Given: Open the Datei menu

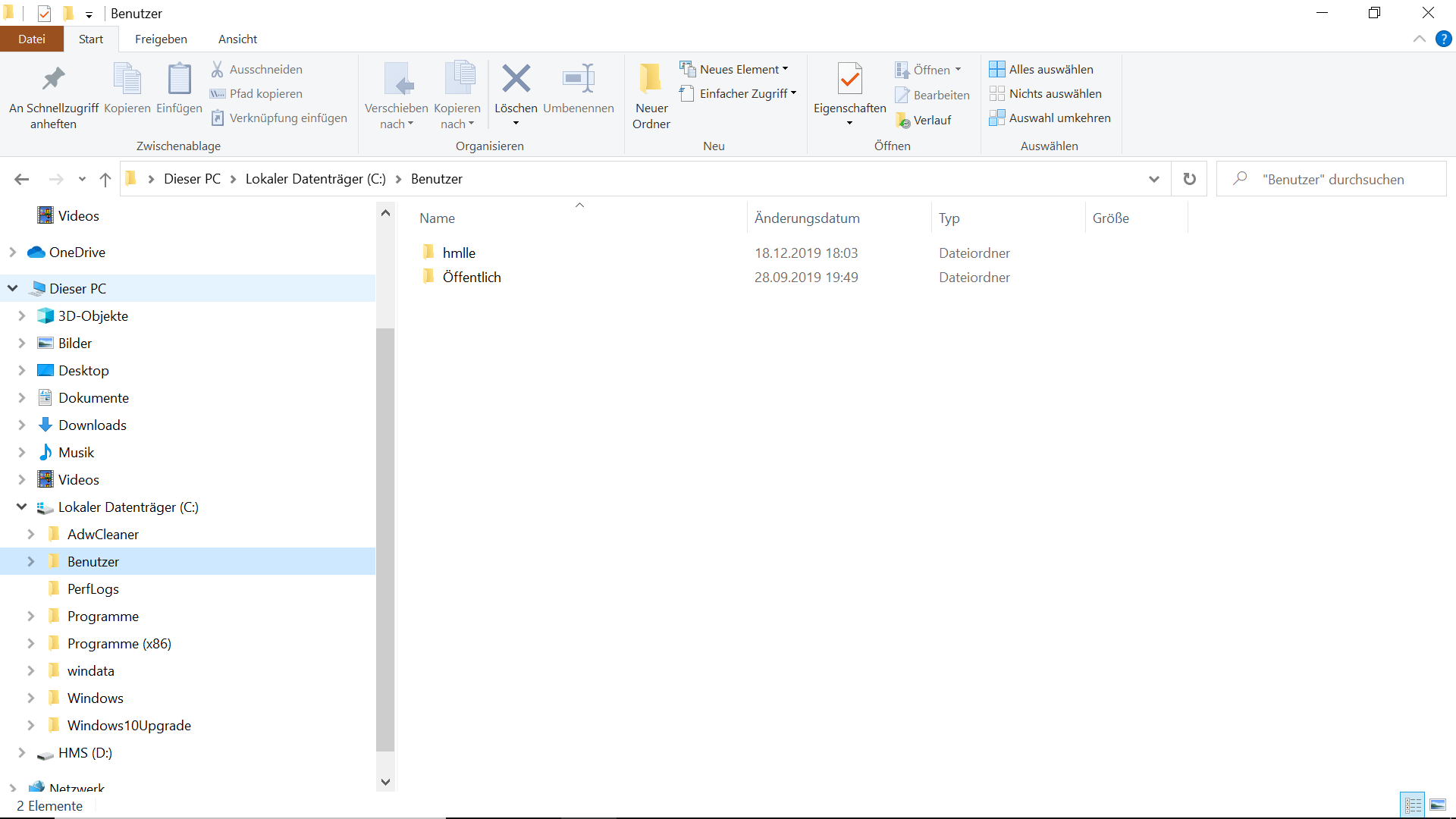Looking at the screenshot, I should click(x=32, y=39).
